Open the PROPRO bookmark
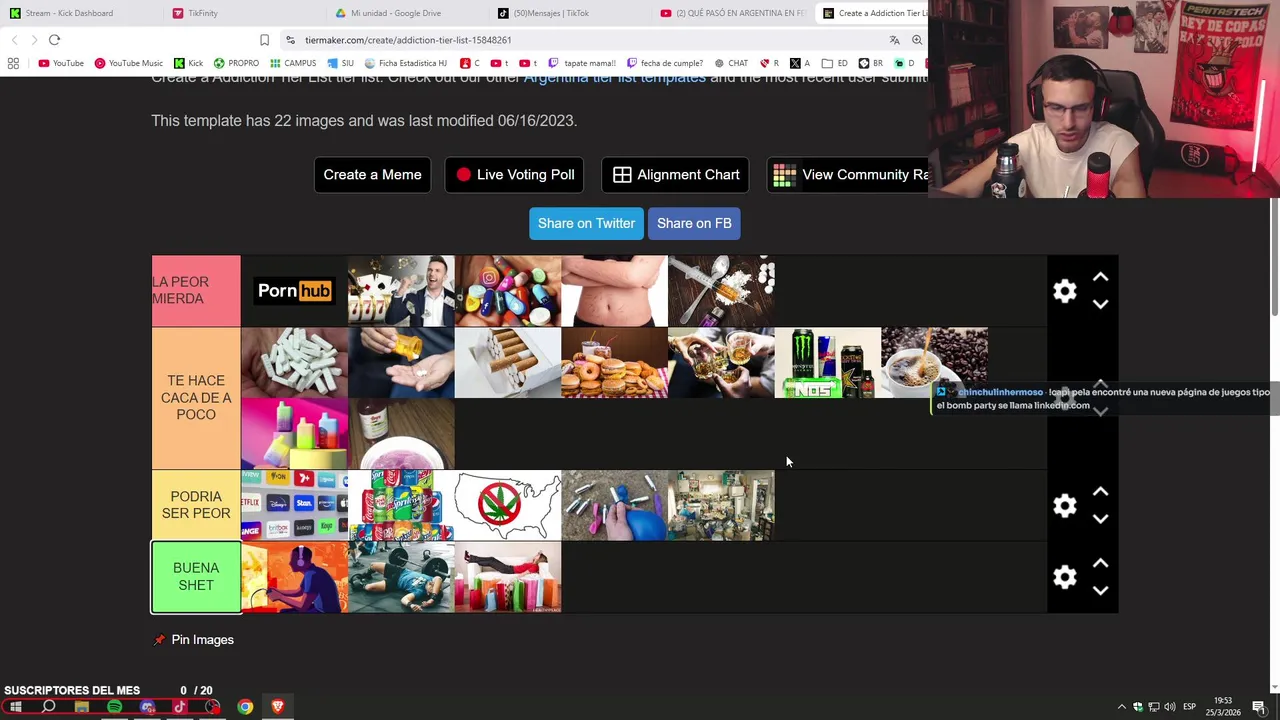 coord(236,63)
